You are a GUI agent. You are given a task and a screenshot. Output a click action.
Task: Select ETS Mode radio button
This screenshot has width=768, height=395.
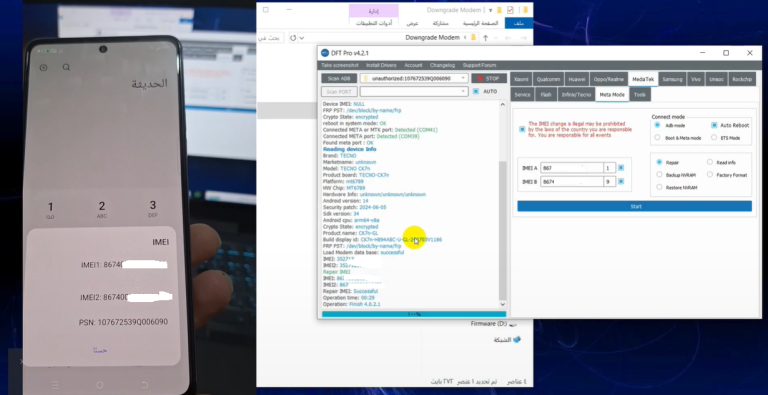tap(714, 138)
